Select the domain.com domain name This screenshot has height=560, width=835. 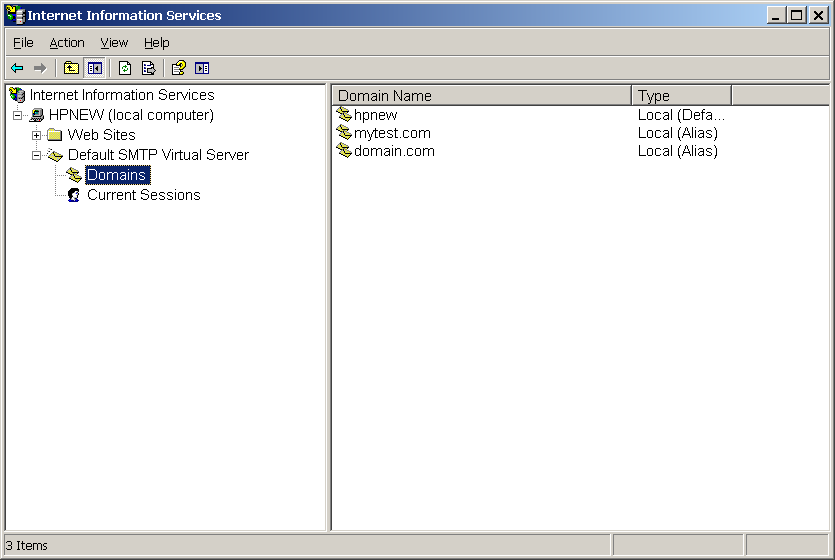click(x=394, y=151)
